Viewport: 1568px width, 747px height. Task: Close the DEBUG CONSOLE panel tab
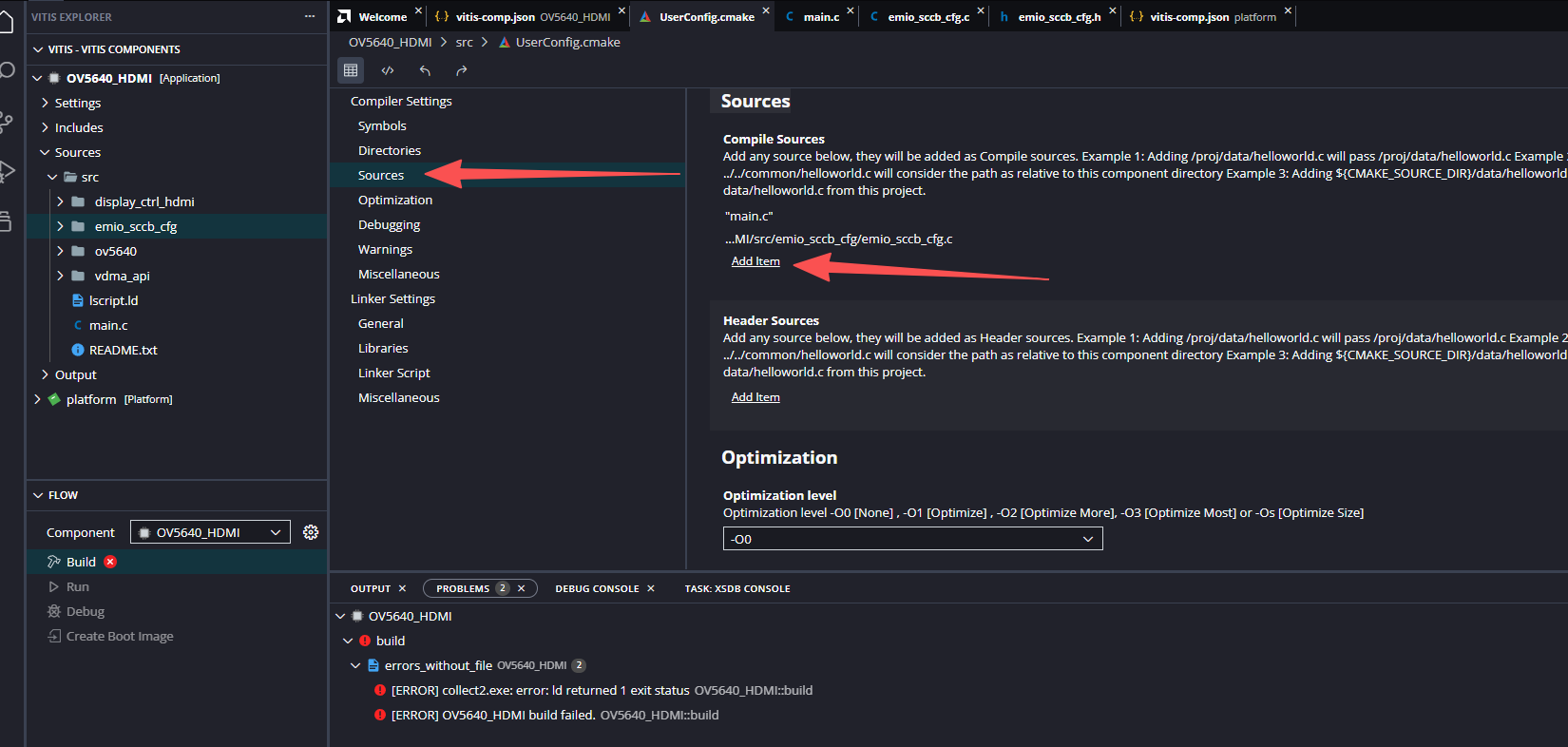point(651,588)
